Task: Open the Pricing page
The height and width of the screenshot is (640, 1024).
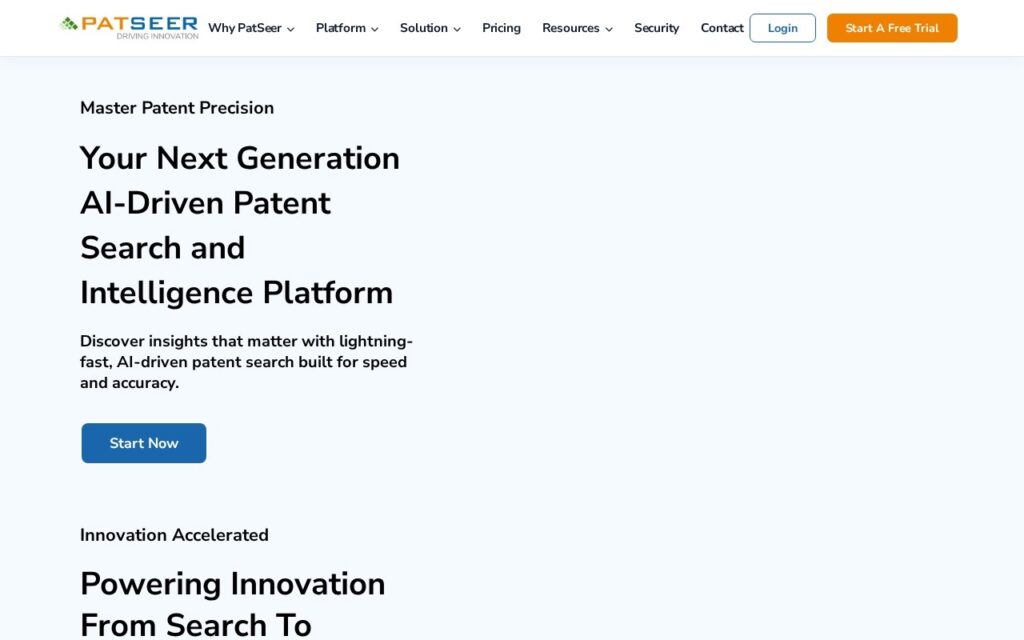Action: [501, 28]
